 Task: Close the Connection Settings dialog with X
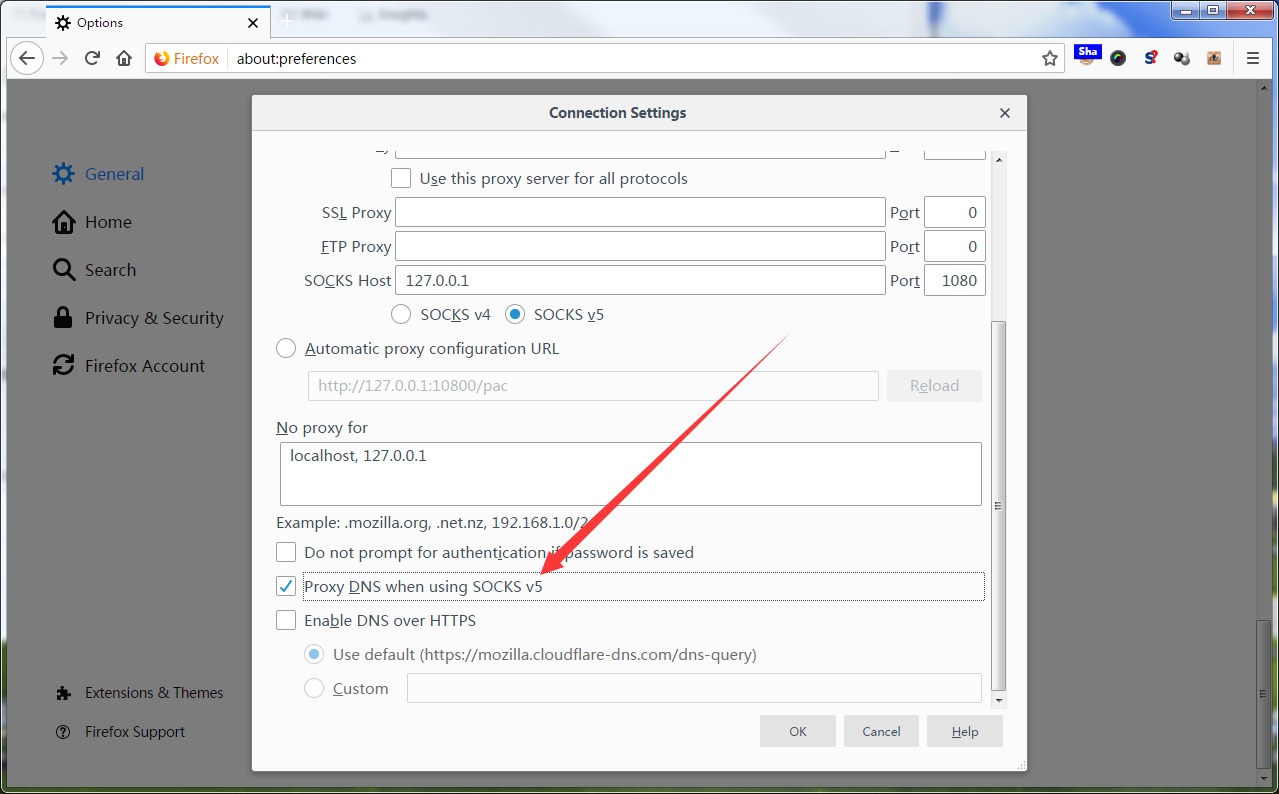[x=1006, y=113]
